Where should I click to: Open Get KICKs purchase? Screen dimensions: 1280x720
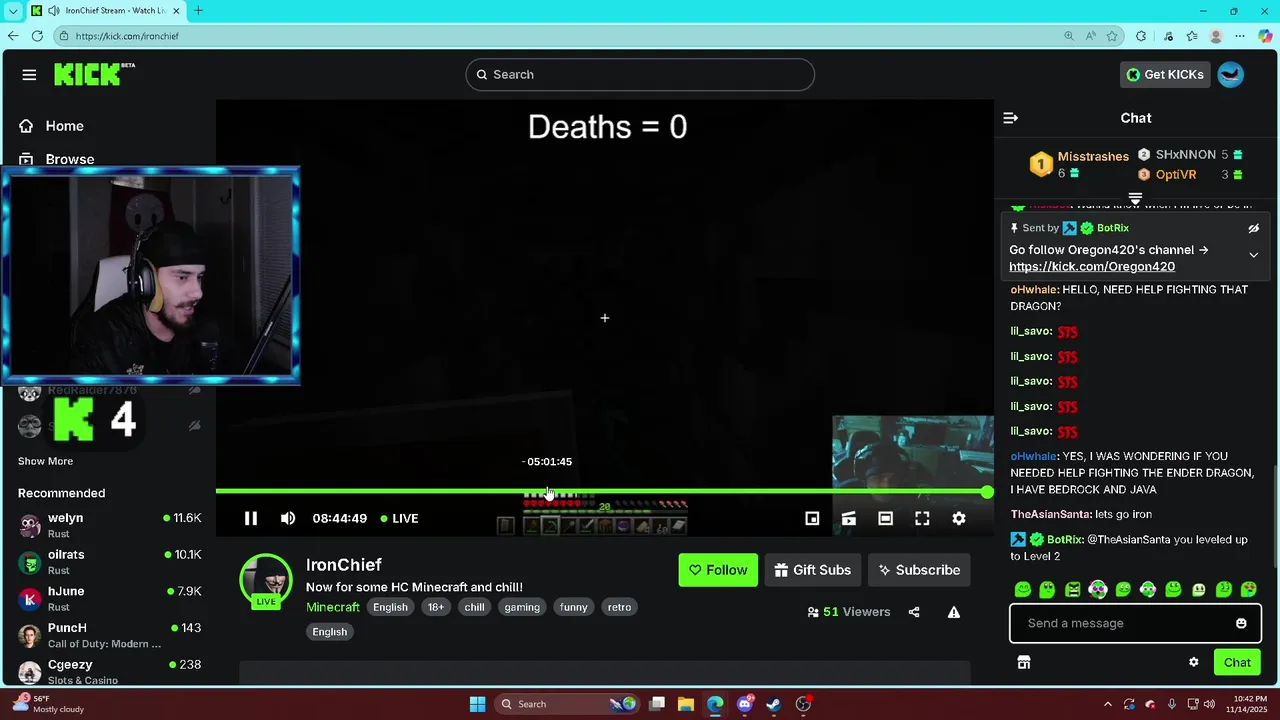coord(1166,75)
